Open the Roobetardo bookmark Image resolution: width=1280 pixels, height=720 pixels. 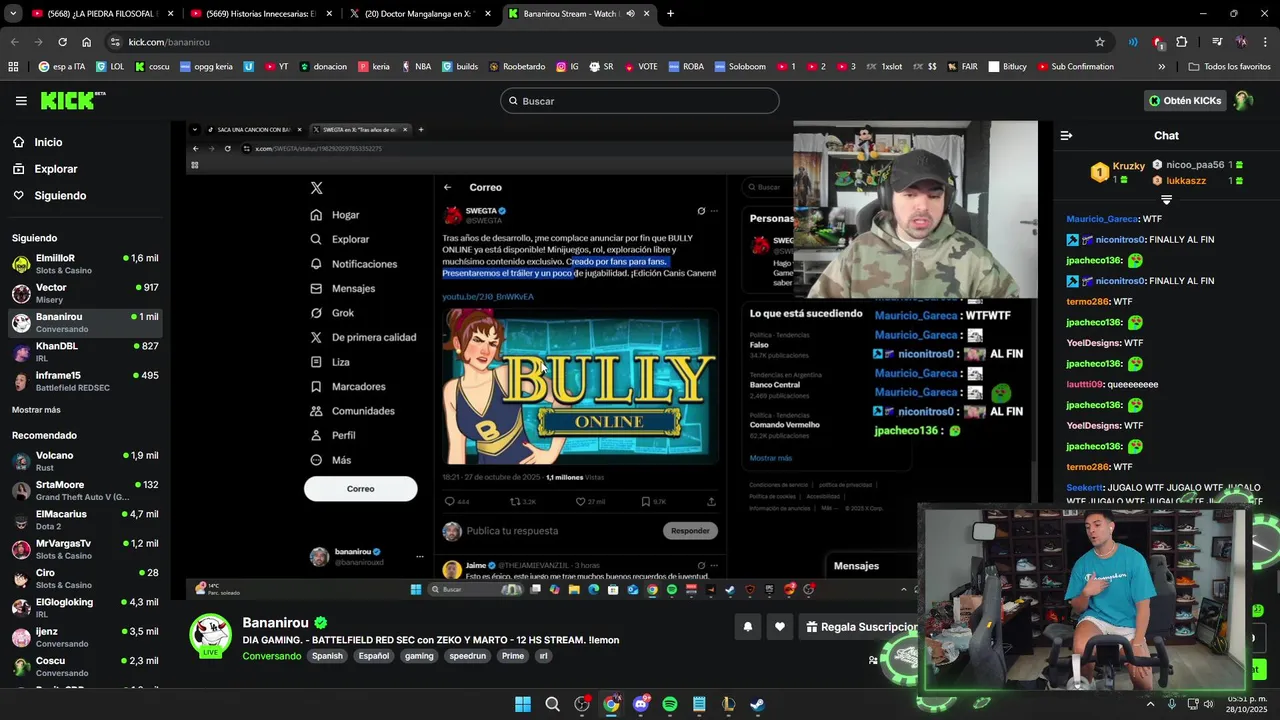517,67
